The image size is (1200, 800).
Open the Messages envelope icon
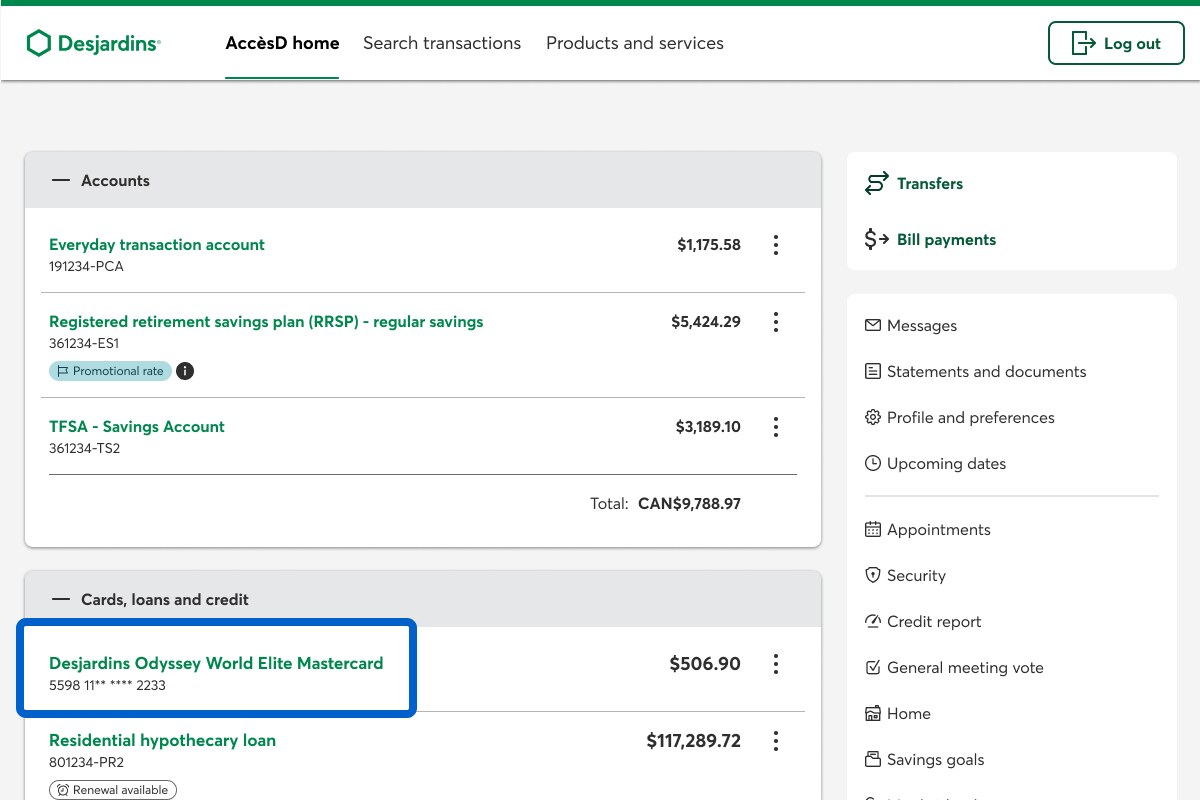click(873, 326)
